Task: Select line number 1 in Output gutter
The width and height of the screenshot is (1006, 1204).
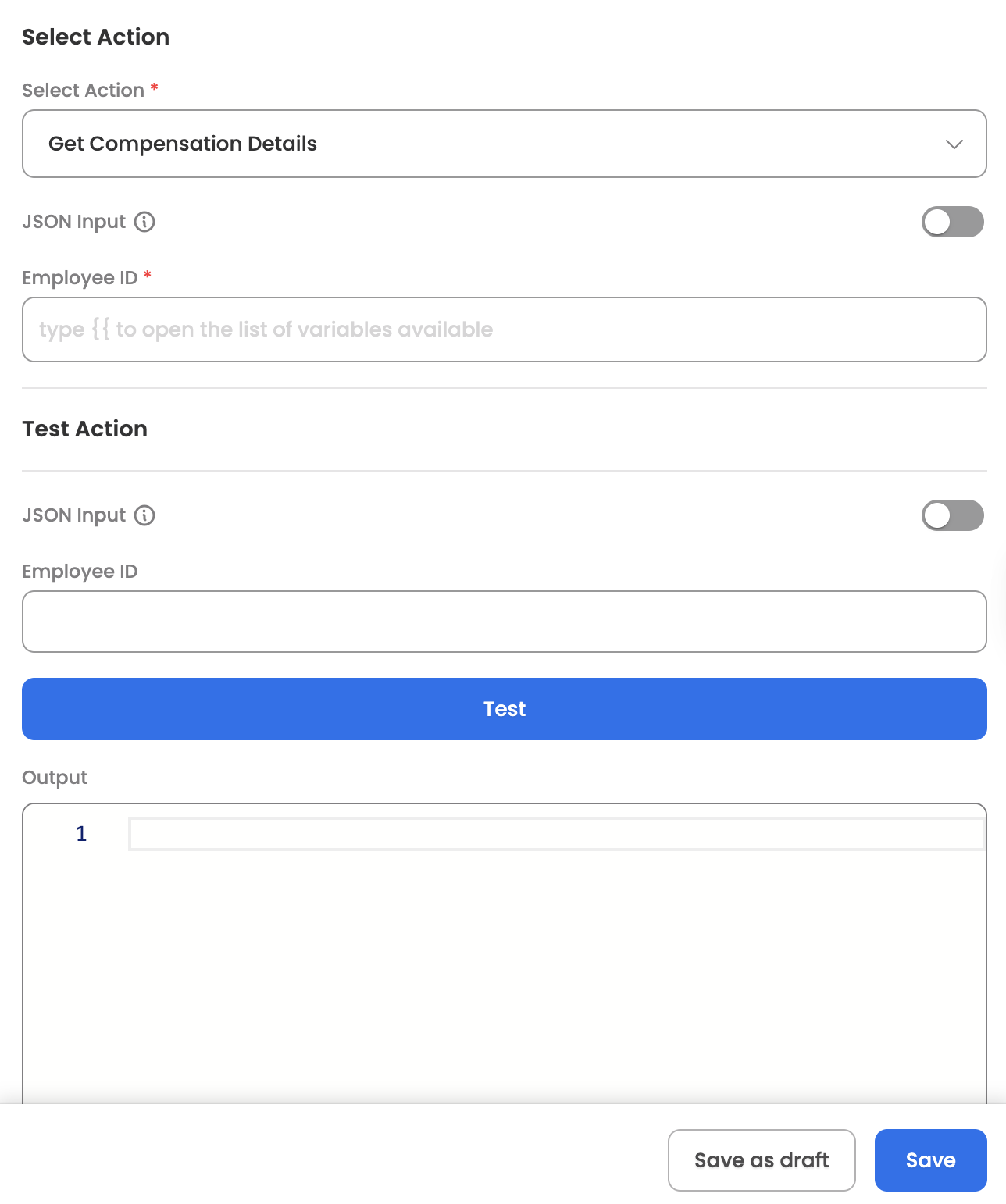Action: click(81, 834)
